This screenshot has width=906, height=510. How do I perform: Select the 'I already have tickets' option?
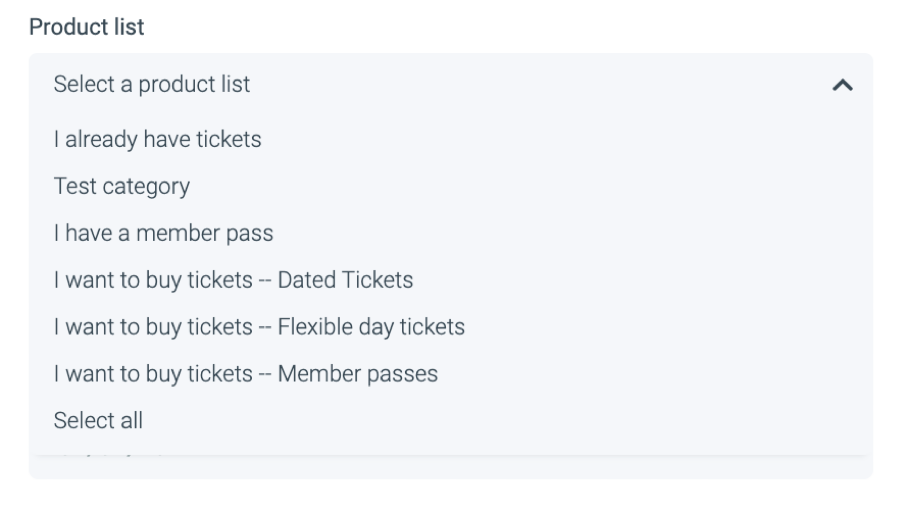click(158, 139)
